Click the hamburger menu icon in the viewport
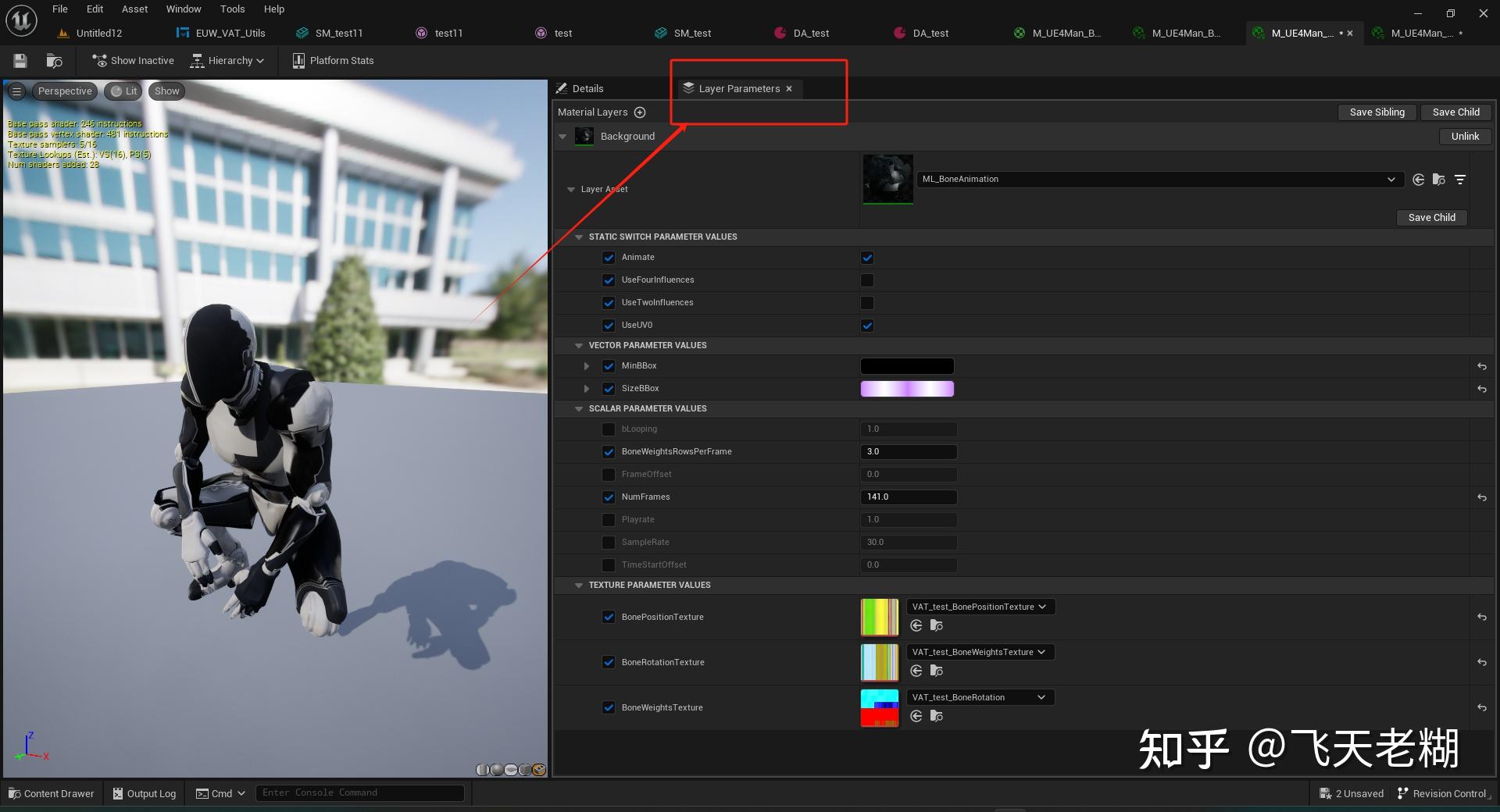This screenshot has height=812, width=1500. click(x=16, y=91)
